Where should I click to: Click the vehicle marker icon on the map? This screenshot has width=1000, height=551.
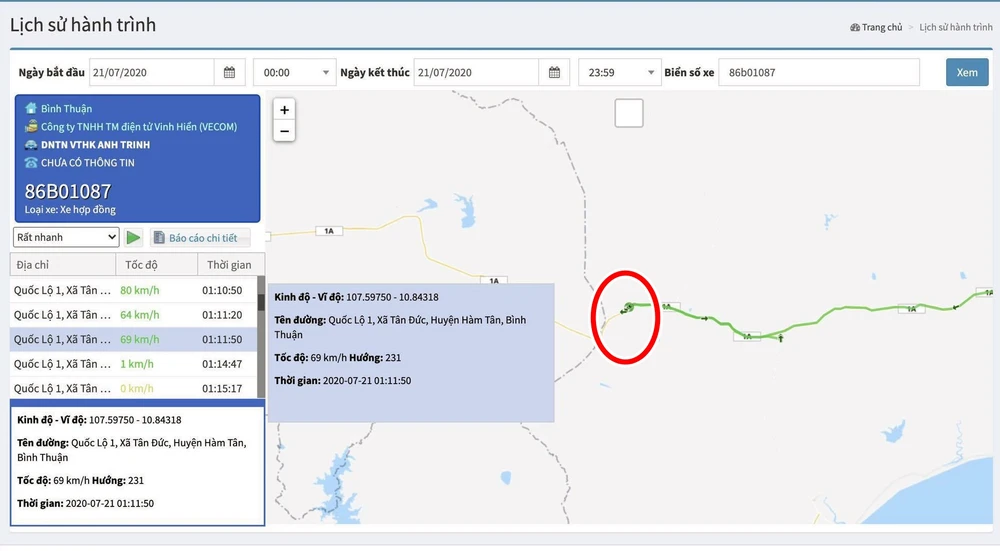pyautogui.click(x=627, y=307)
